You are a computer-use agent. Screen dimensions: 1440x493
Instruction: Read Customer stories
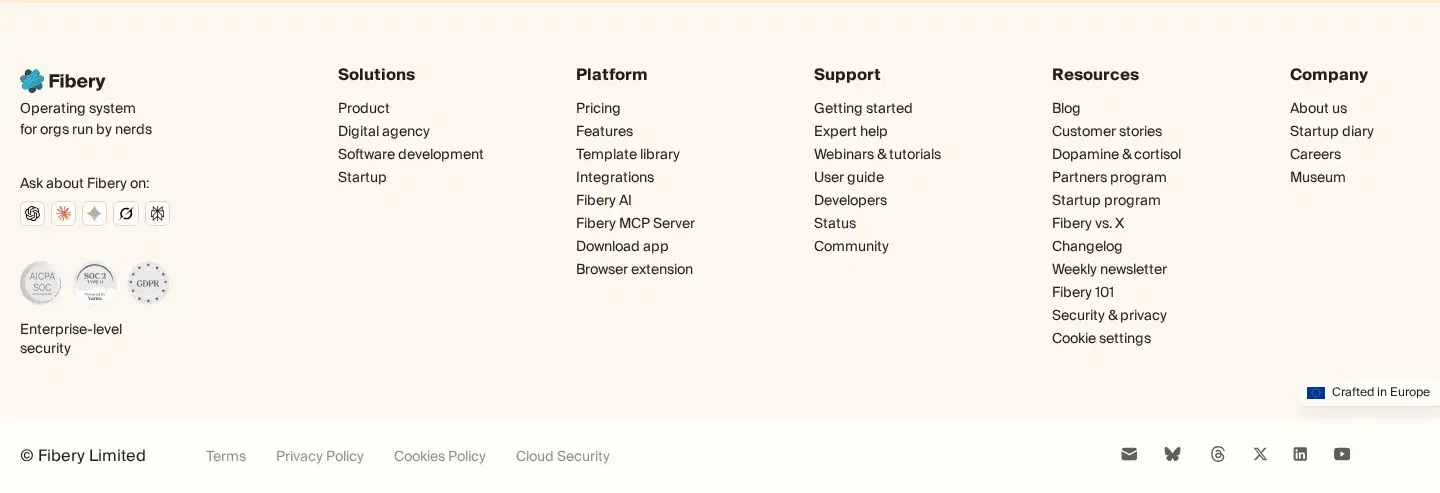tap(1107, 131)
